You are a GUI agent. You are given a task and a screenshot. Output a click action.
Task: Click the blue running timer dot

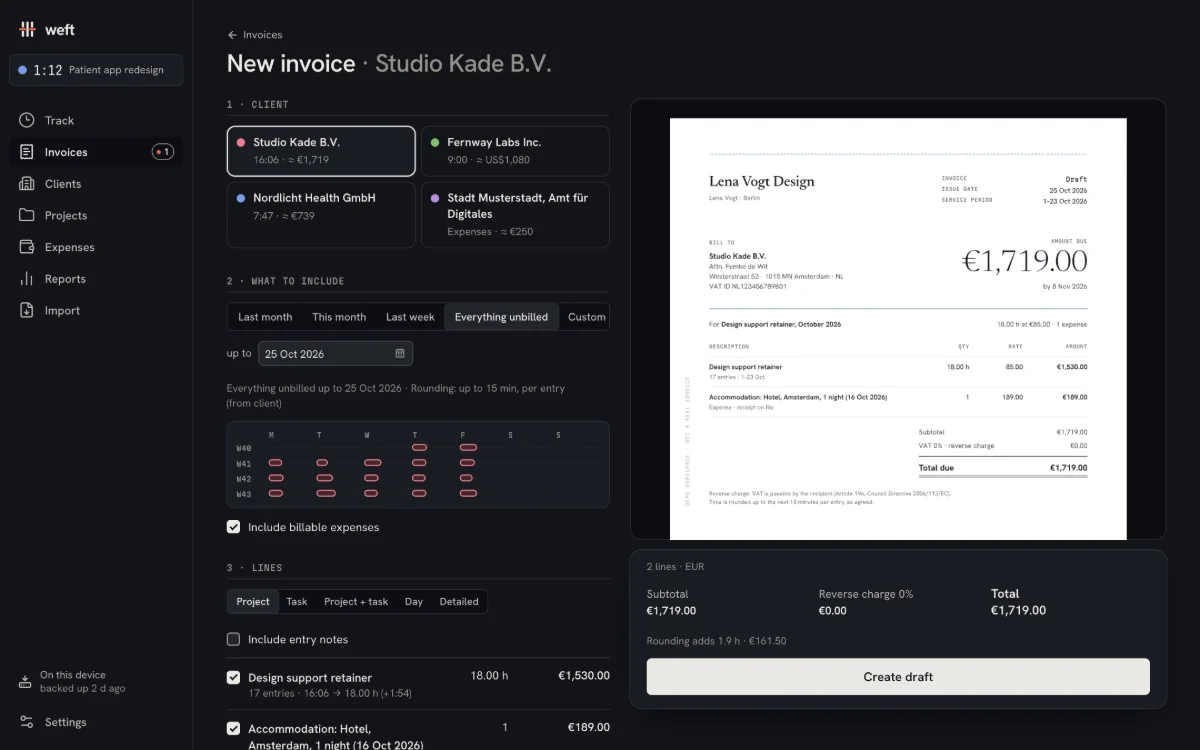(23, 70)
